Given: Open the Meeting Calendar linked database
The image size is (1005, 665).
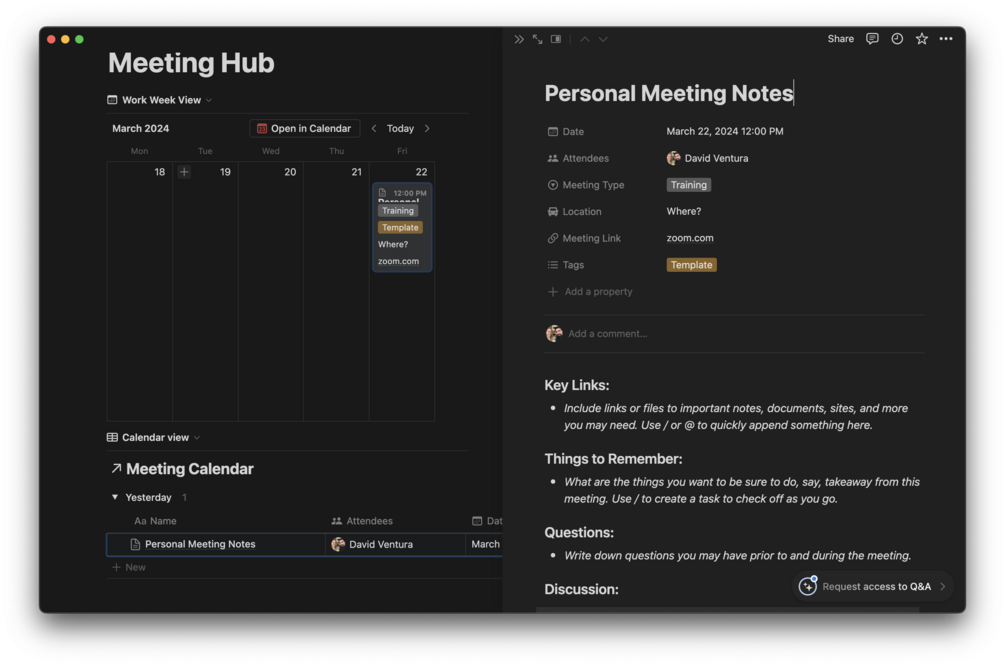Looking at the screenshot, I should coord(191,468).
